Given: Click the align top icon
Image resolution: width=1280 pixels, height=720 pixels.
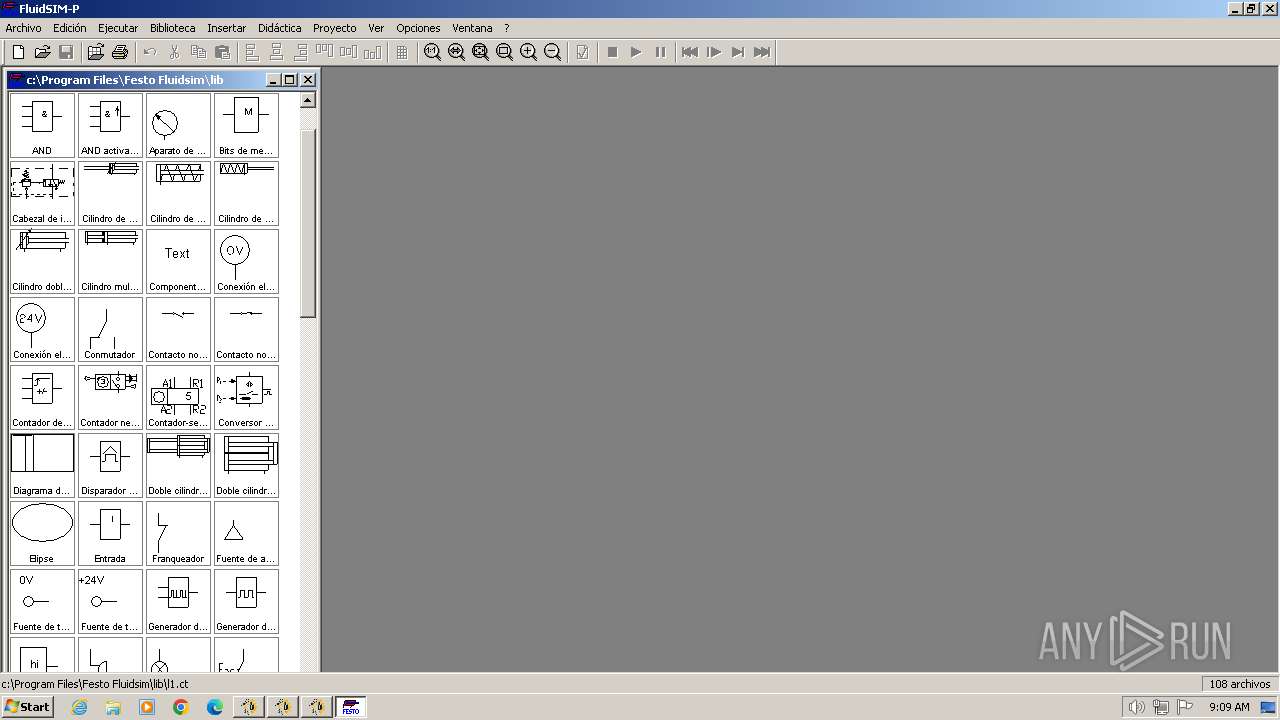Looking at the screenshot, I should [x=324, y=52].
